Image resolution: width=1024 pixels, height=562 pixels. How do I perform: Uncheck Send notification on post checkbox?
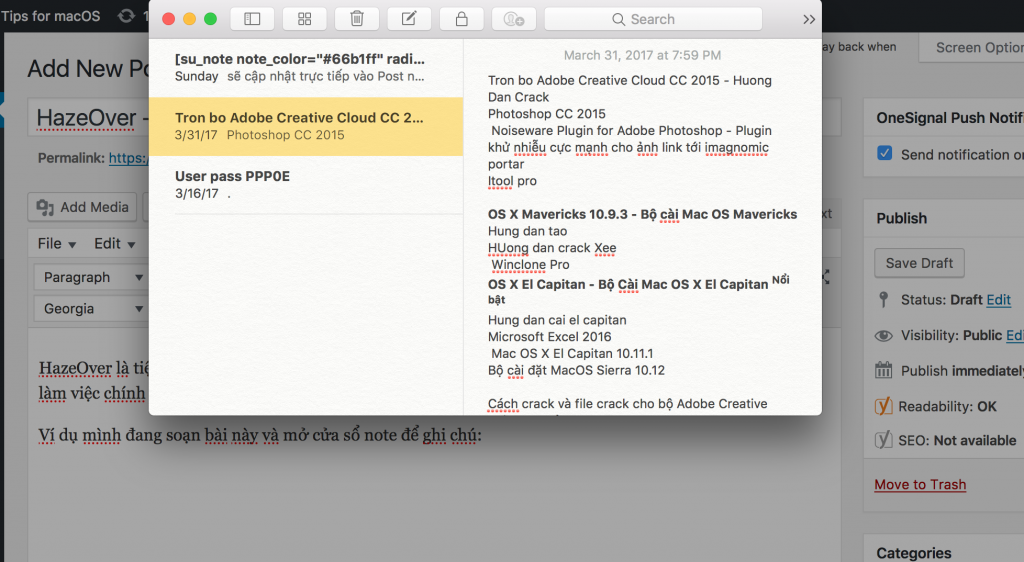pos(884,154)
